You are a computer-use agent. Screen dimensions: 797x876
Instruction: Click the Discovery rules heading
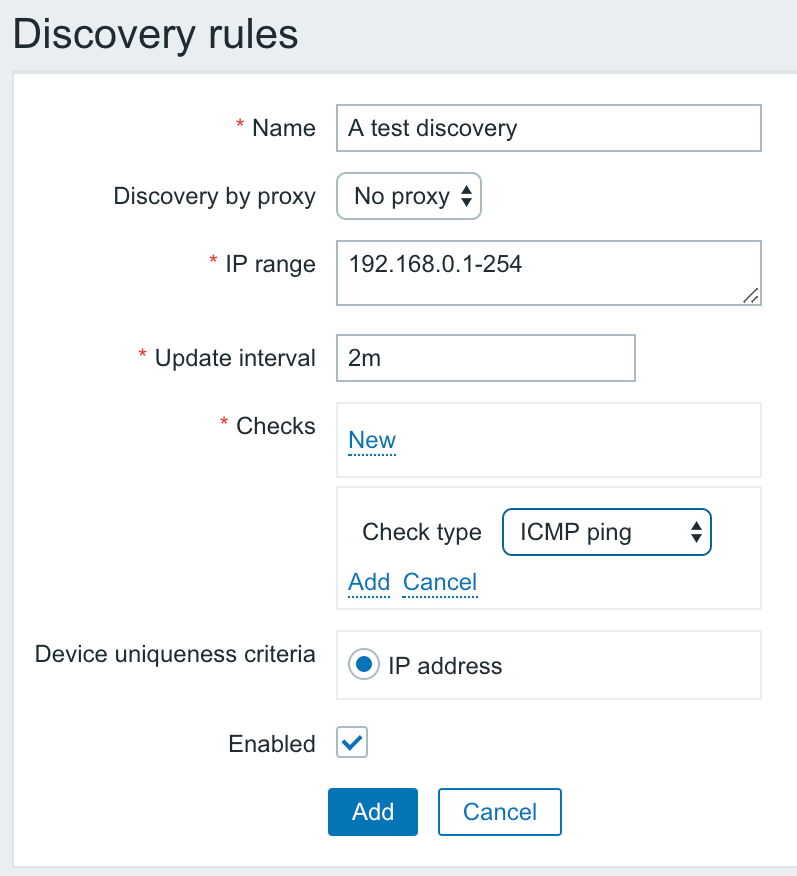(x=155, y=35)
